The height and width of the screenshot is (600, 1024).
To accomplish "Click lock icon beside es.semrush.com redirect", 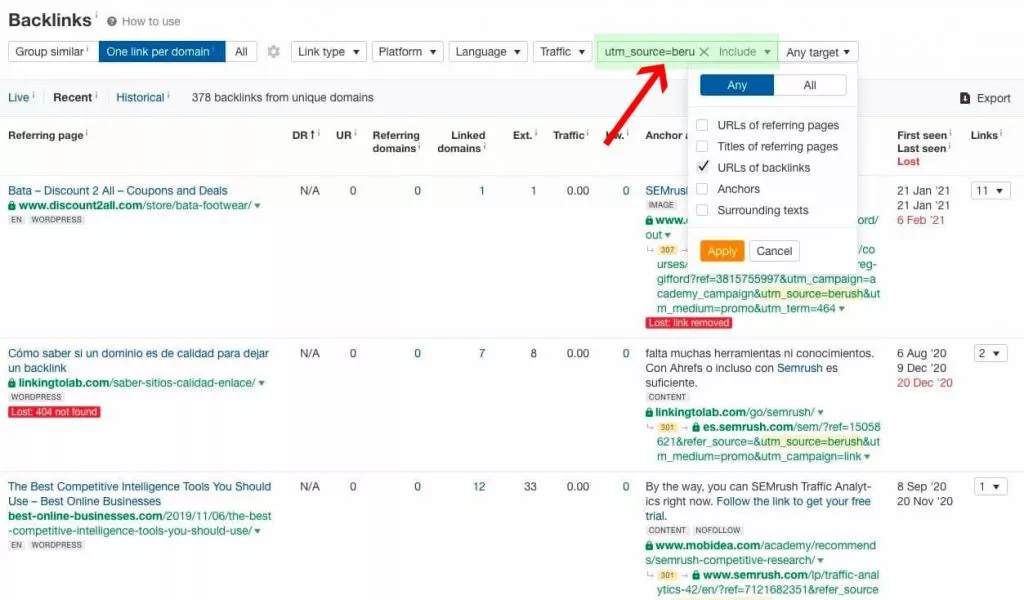I will [696, 427].
